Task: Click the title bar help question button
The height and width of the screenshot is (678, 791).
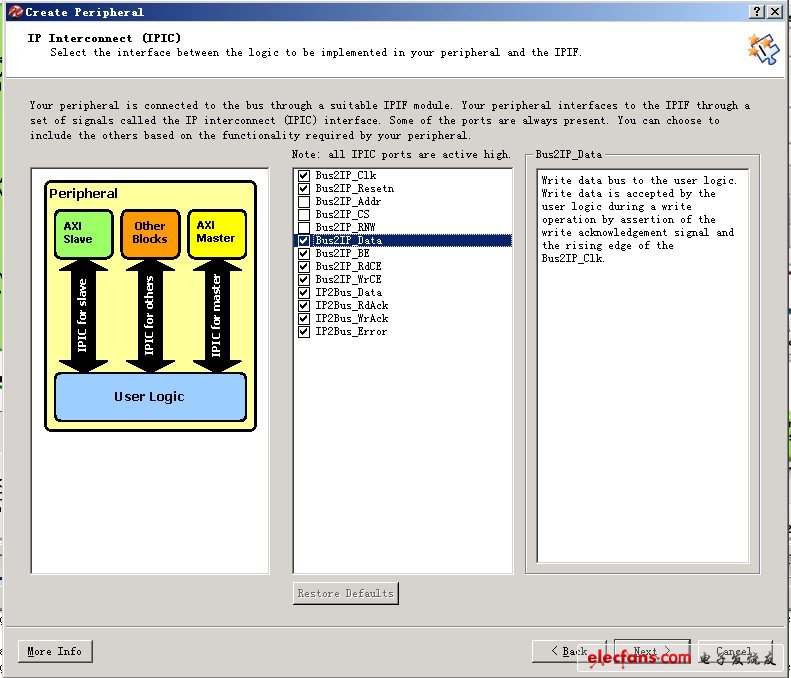Action: click(756, 11)
